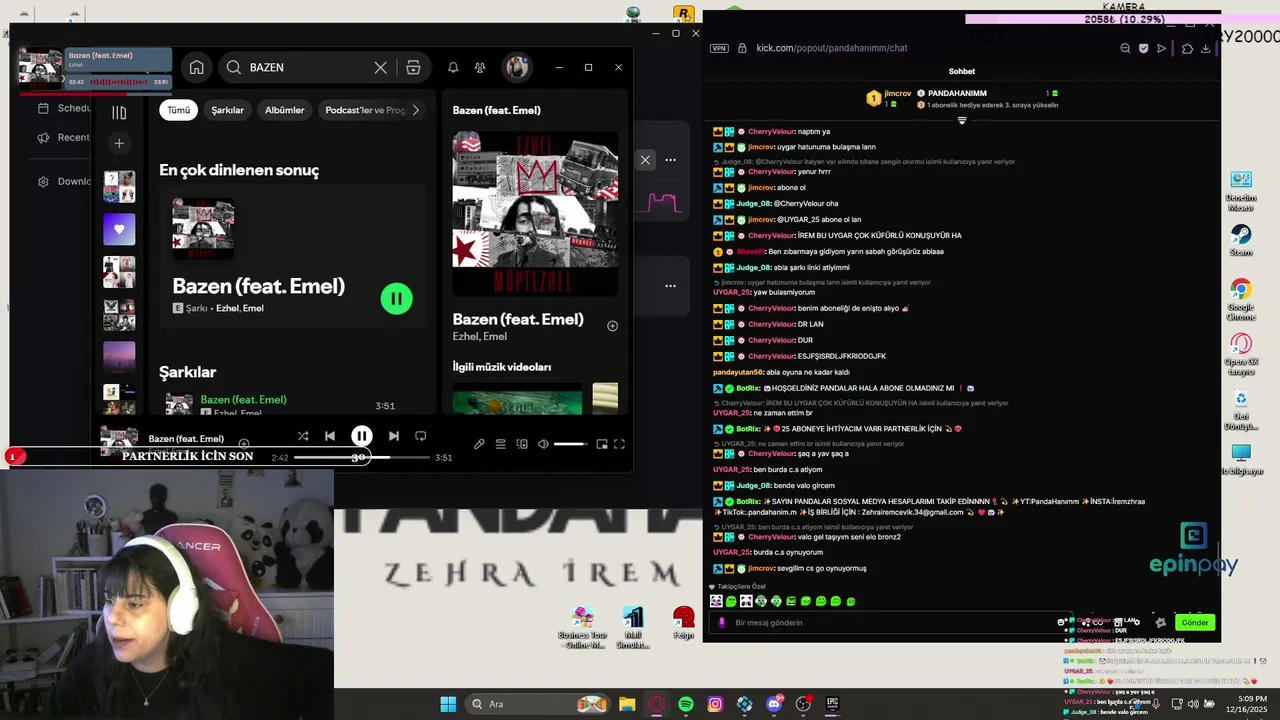Select Podcast'ler ve Programlar chip
1280x720 pixels.
point(364,110)
